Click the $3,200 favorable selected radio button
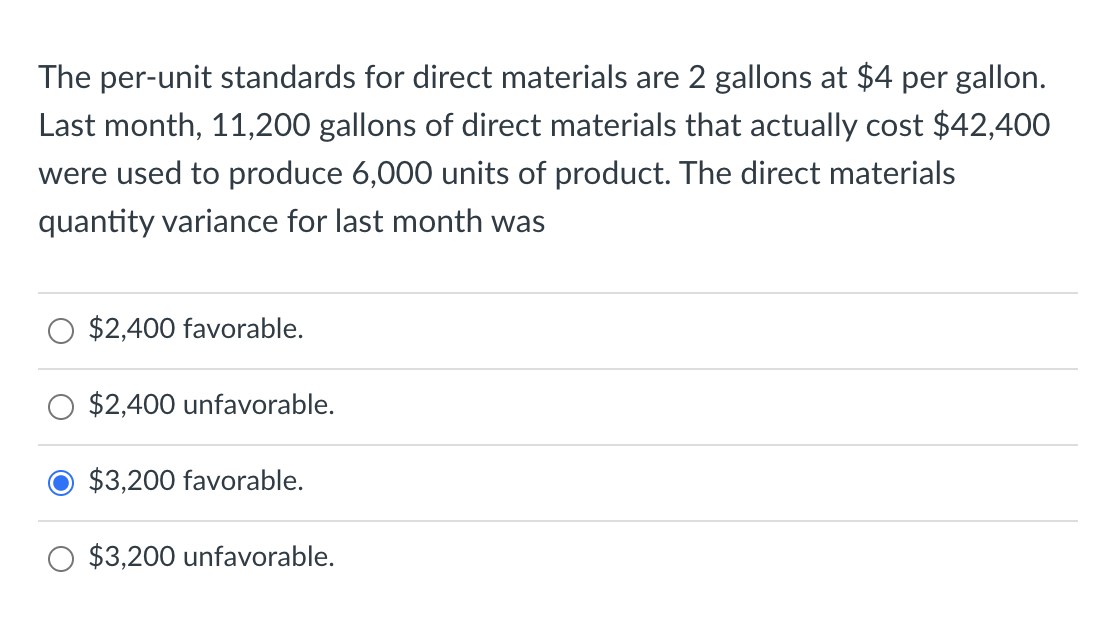This screenshot has width=1104, height=622. [x=60, y=482]
